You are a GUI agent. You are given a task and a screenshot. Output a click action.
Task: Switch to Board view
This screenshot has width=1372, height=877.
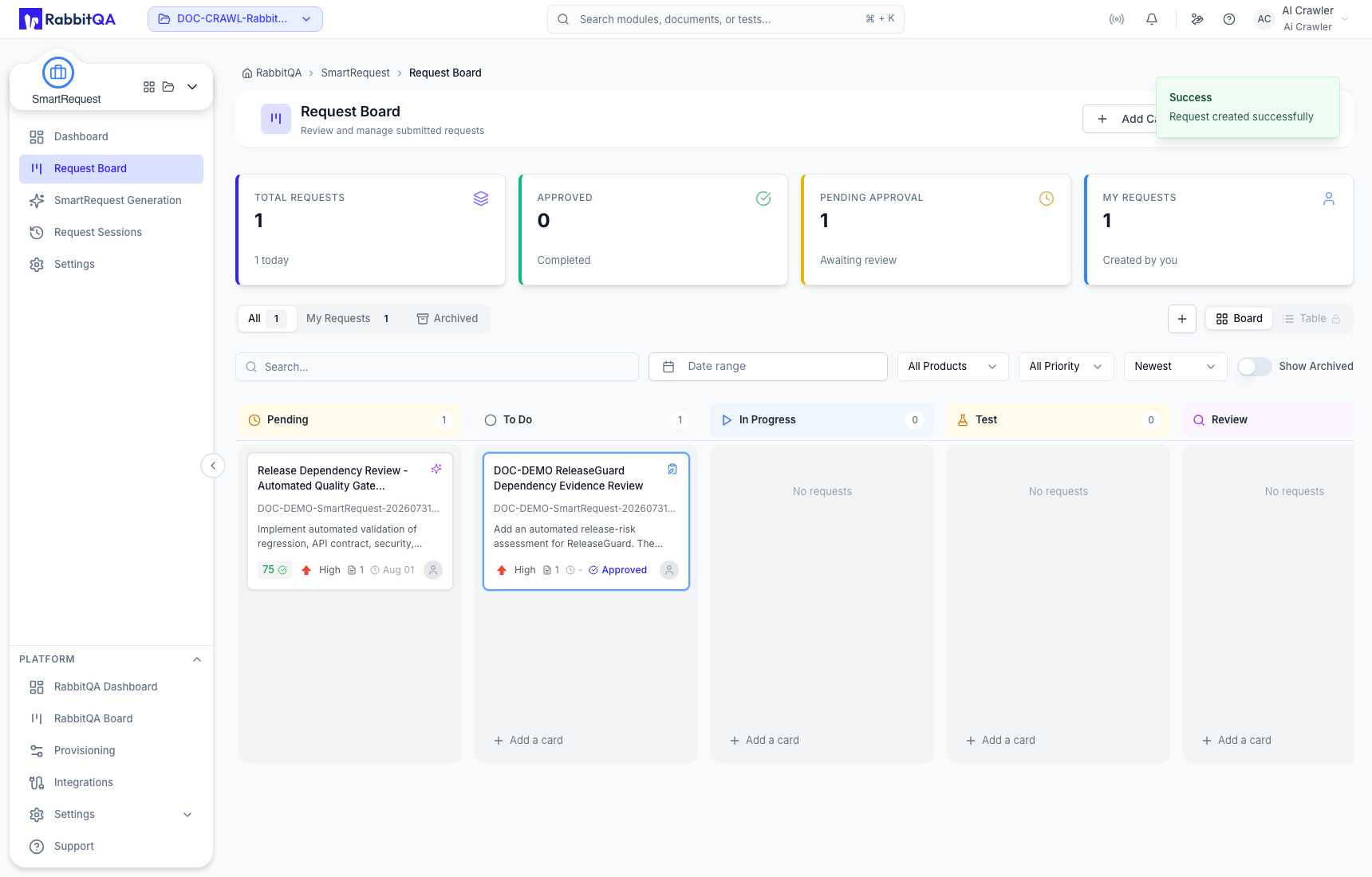tap(1240, 319)
